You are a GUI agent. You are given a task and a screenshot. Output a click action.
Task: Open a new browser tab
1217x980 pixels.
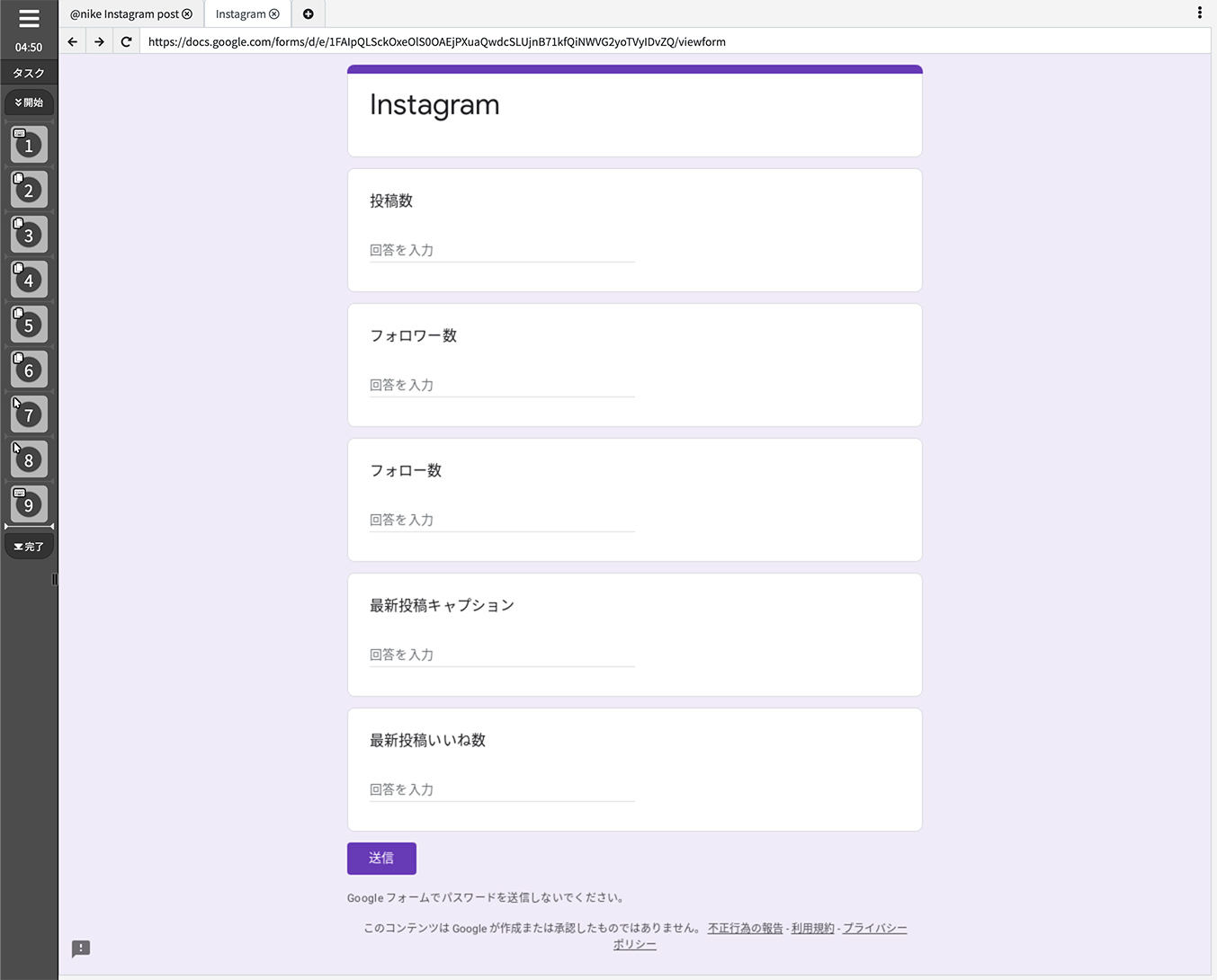click(x=309, y=13)
